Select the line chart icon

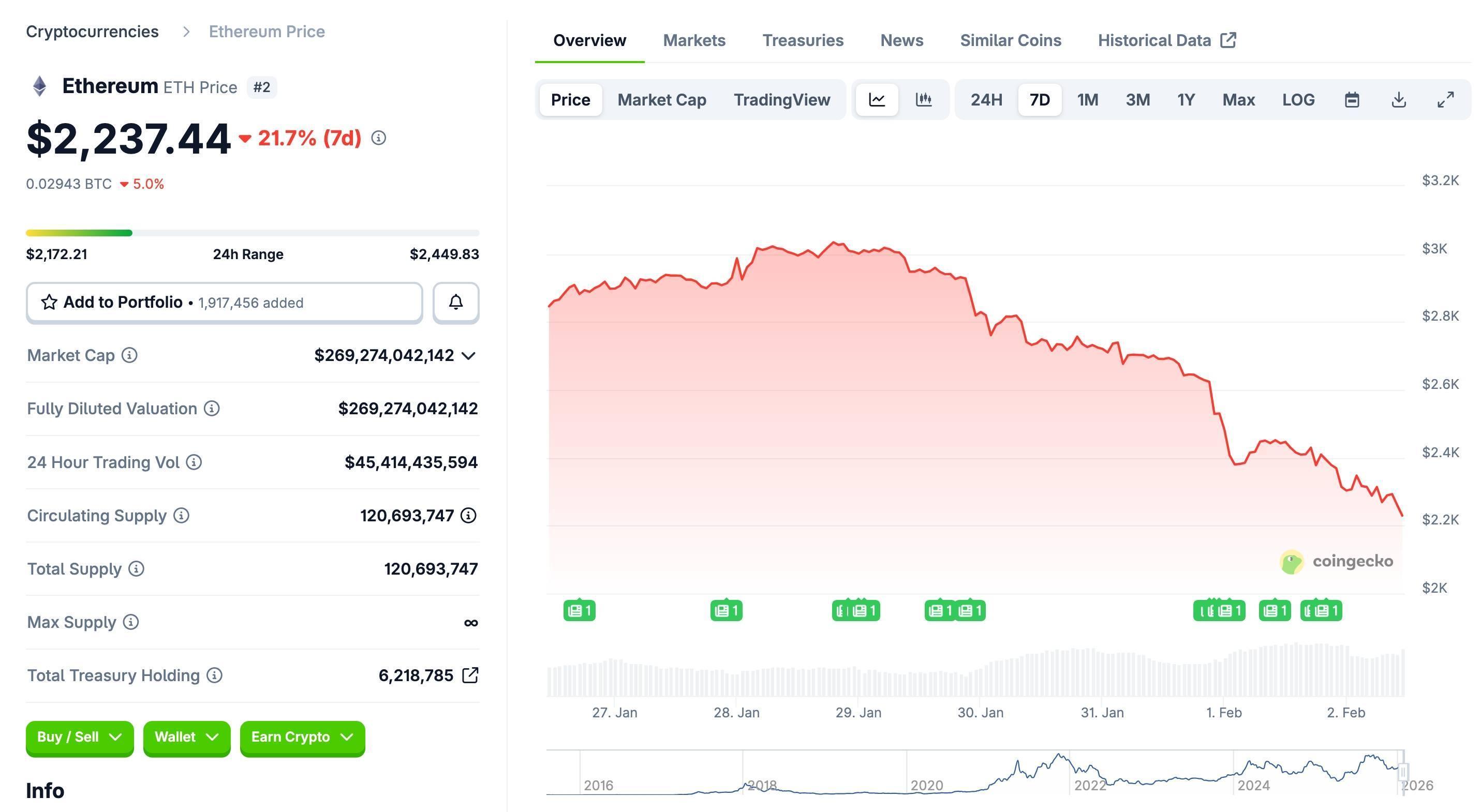(877, 99)
